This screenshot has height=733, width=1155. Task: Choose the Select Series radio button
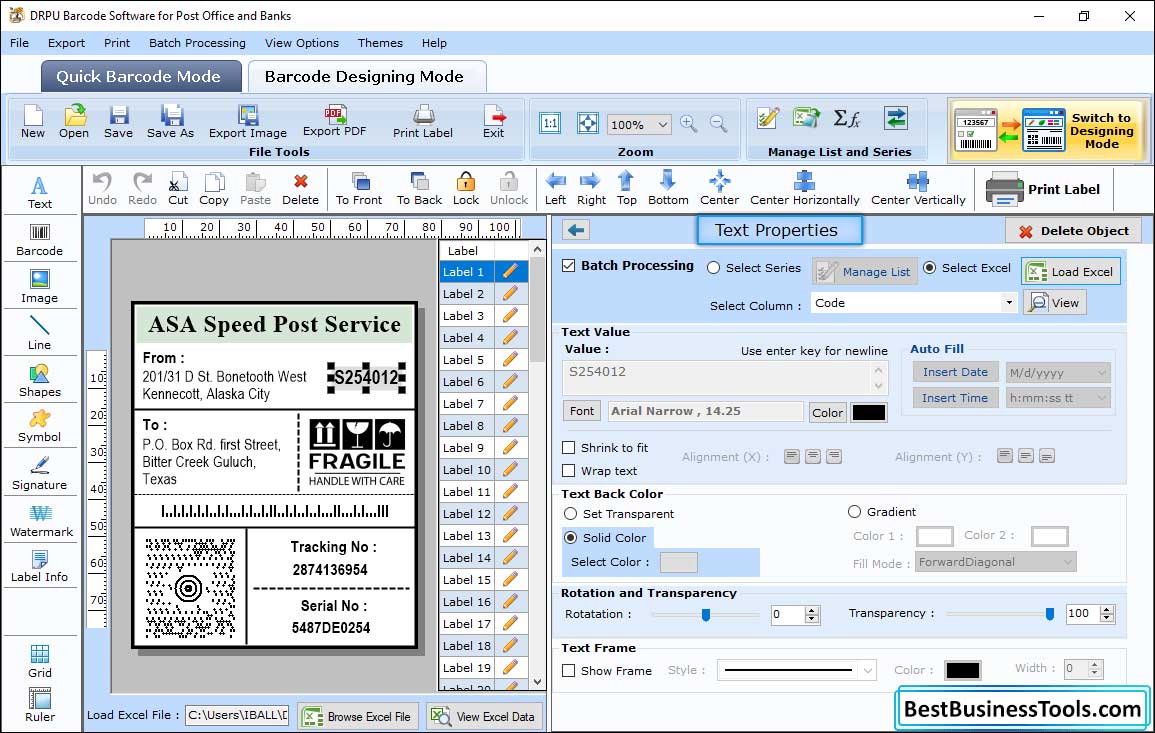point(713,268)
